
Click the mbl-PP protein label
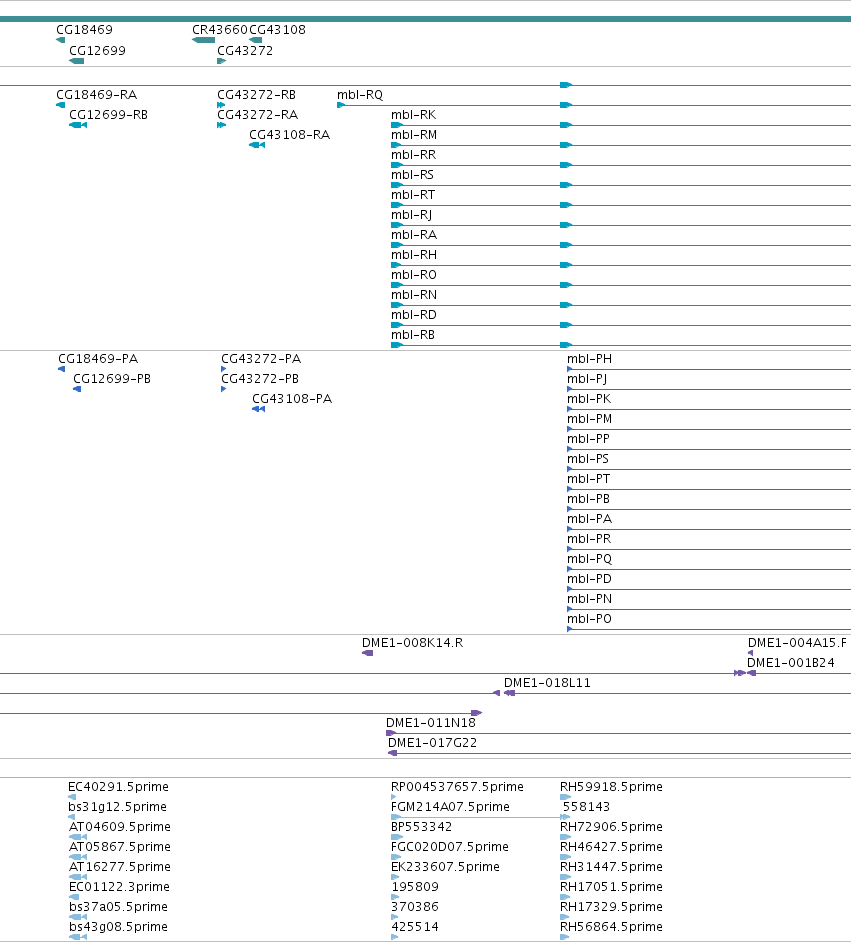(588, 439)
